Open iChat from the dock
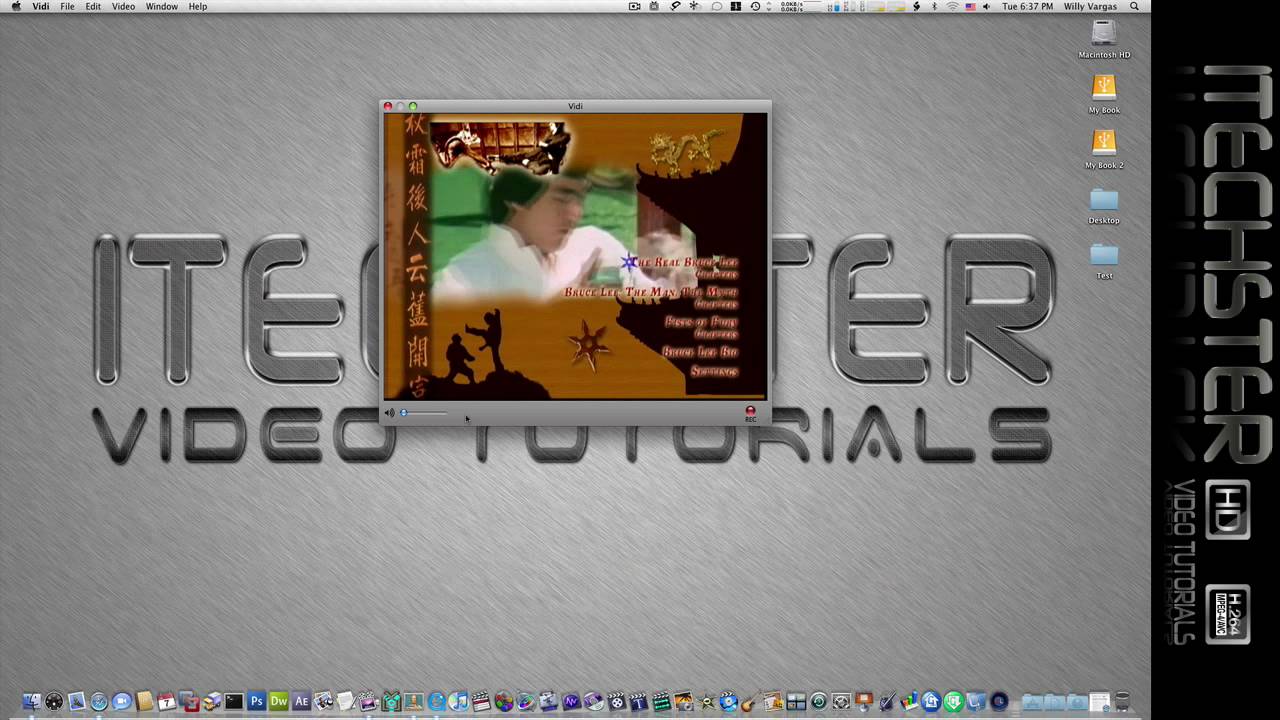The height and width of the screenshot is (720, 1280). click(x=122, y=702)
